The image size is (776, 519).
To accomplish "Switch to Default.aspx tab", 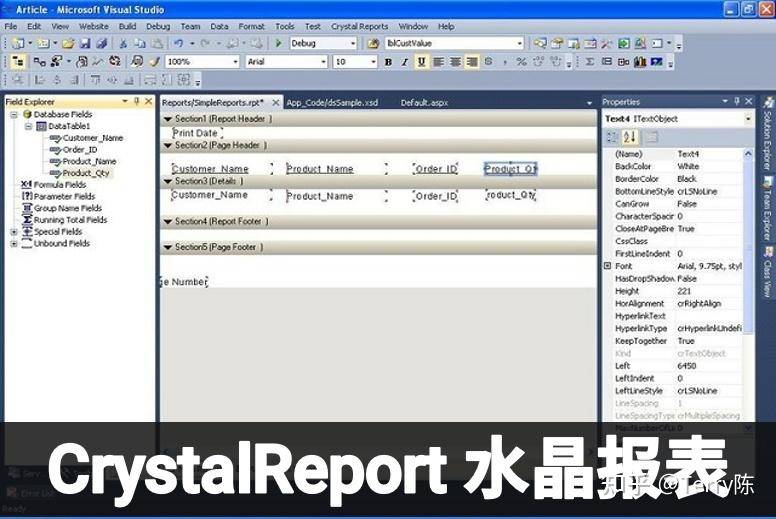I will [x=424, y=102].
